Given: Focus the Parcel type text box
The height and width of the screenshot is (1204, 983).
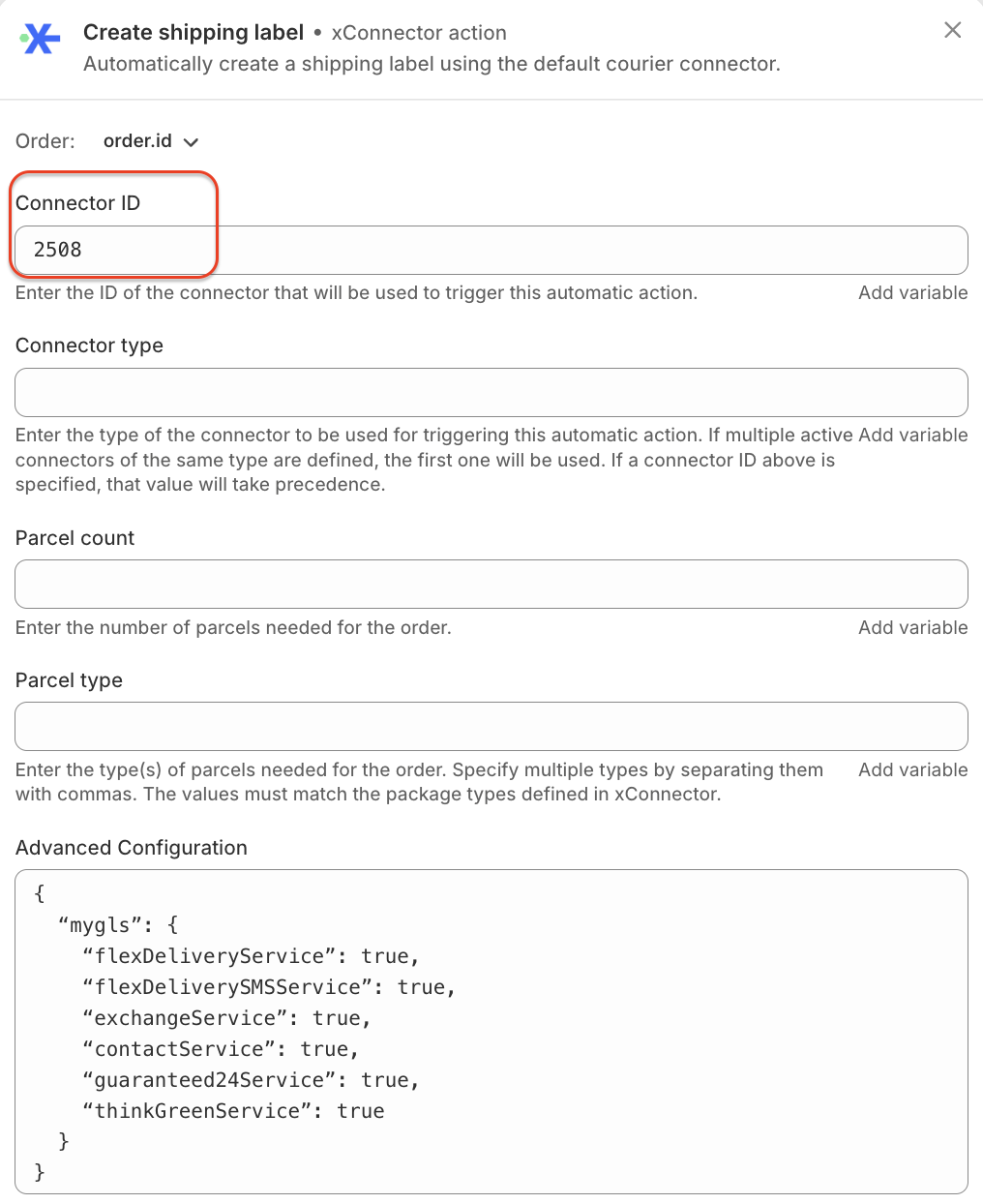Looking at the screenshot, I should tap(491, 726).
